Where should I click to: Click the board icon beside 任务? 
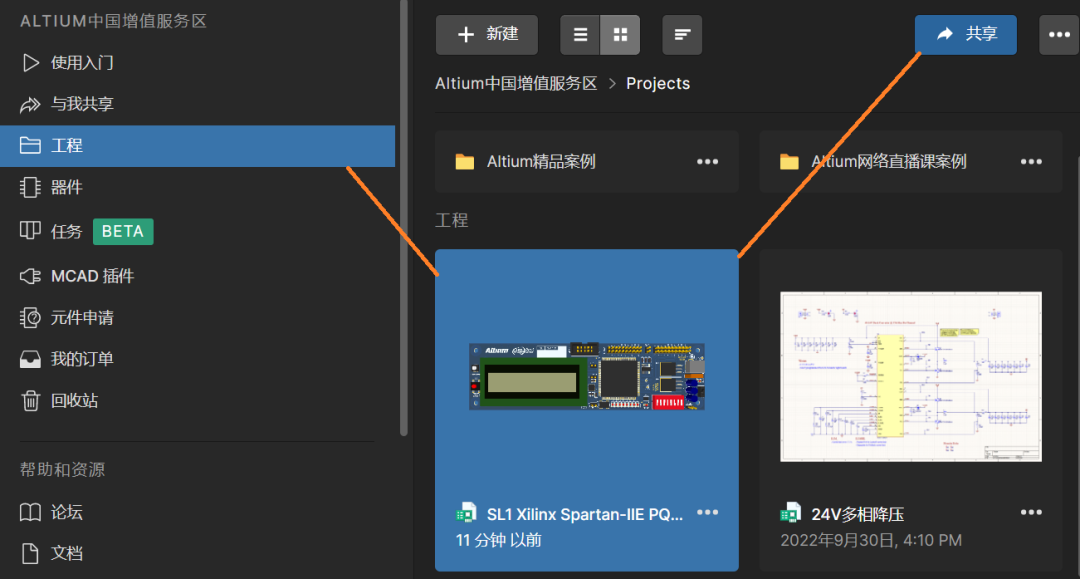click(x=30, y=231)
